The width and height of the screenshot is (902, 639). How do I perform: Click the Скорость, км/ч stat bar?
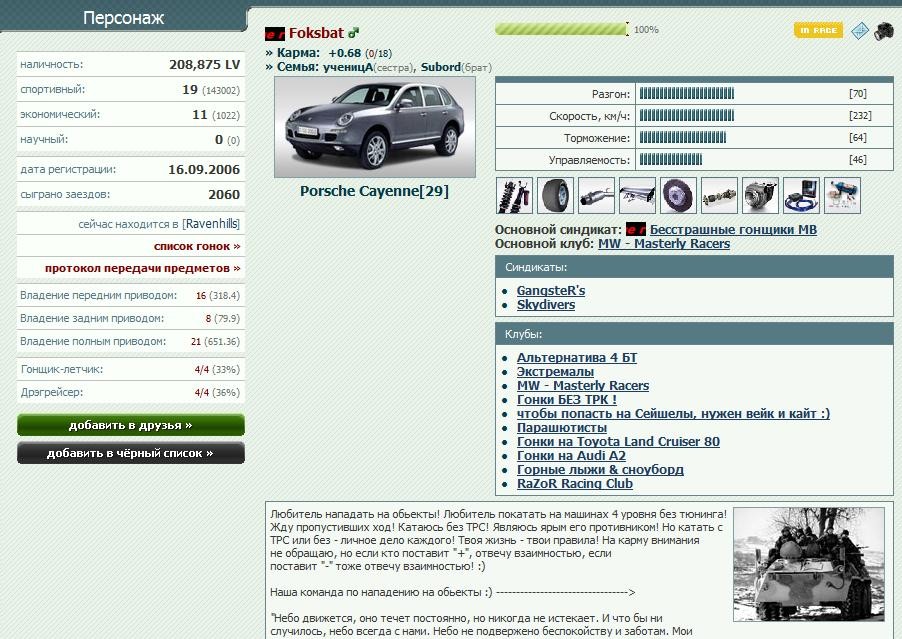[687, 116]
